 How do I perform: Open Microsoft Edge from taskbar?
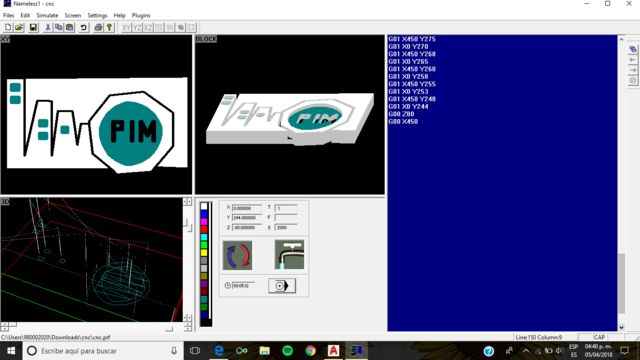219,351
